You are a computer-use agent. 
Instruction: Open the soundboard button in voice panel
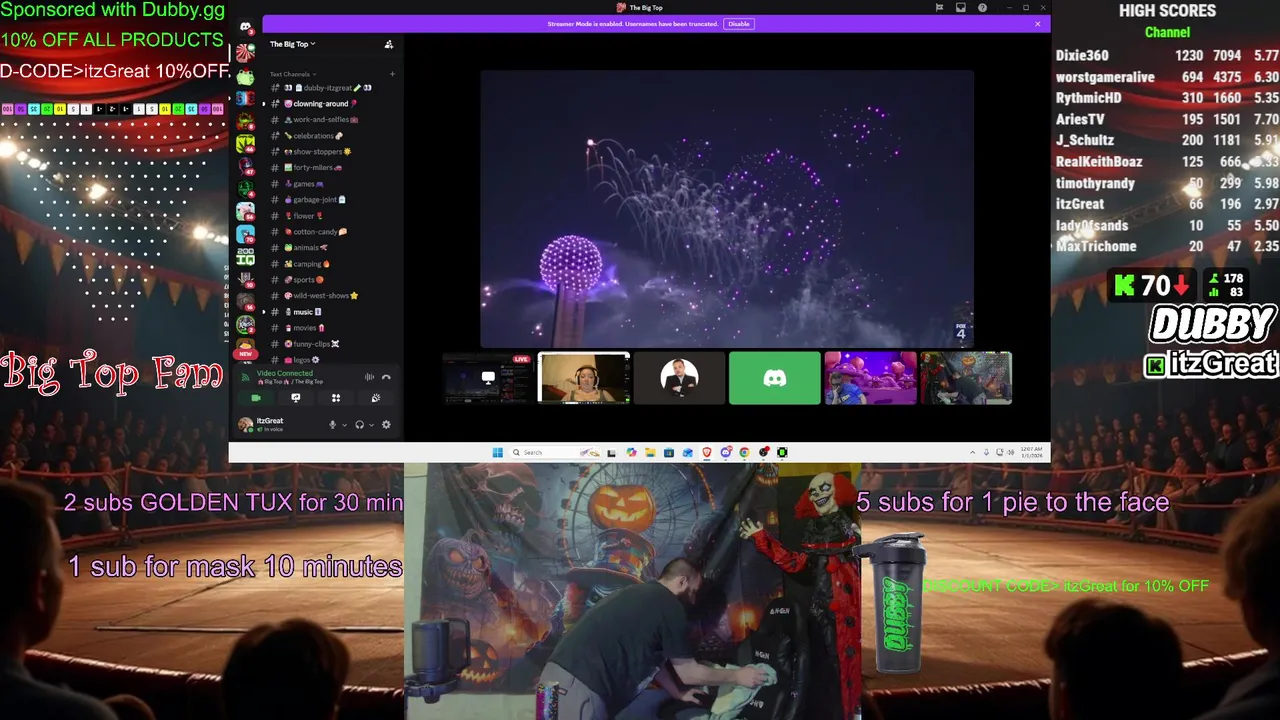[x=376, y=398]
